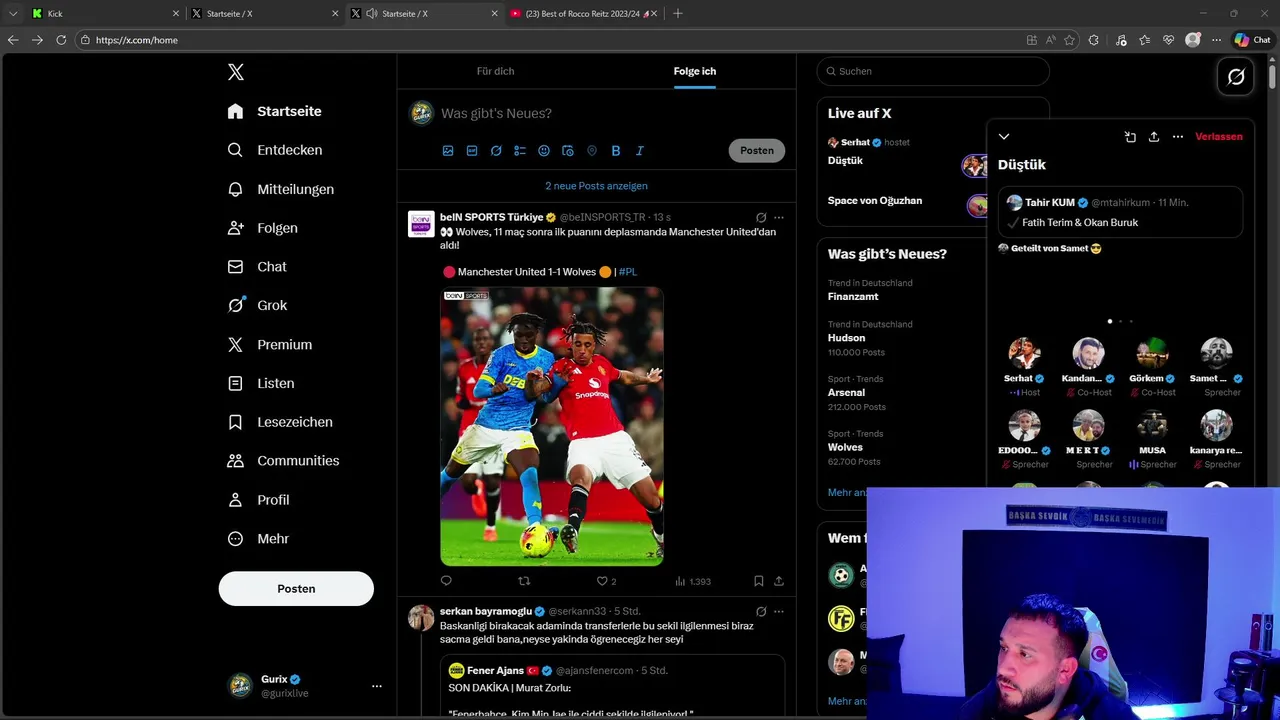This screenshot has height=720, width=1280.
Task: Open Entdecken in the sidebar
Action: (275, 150)
